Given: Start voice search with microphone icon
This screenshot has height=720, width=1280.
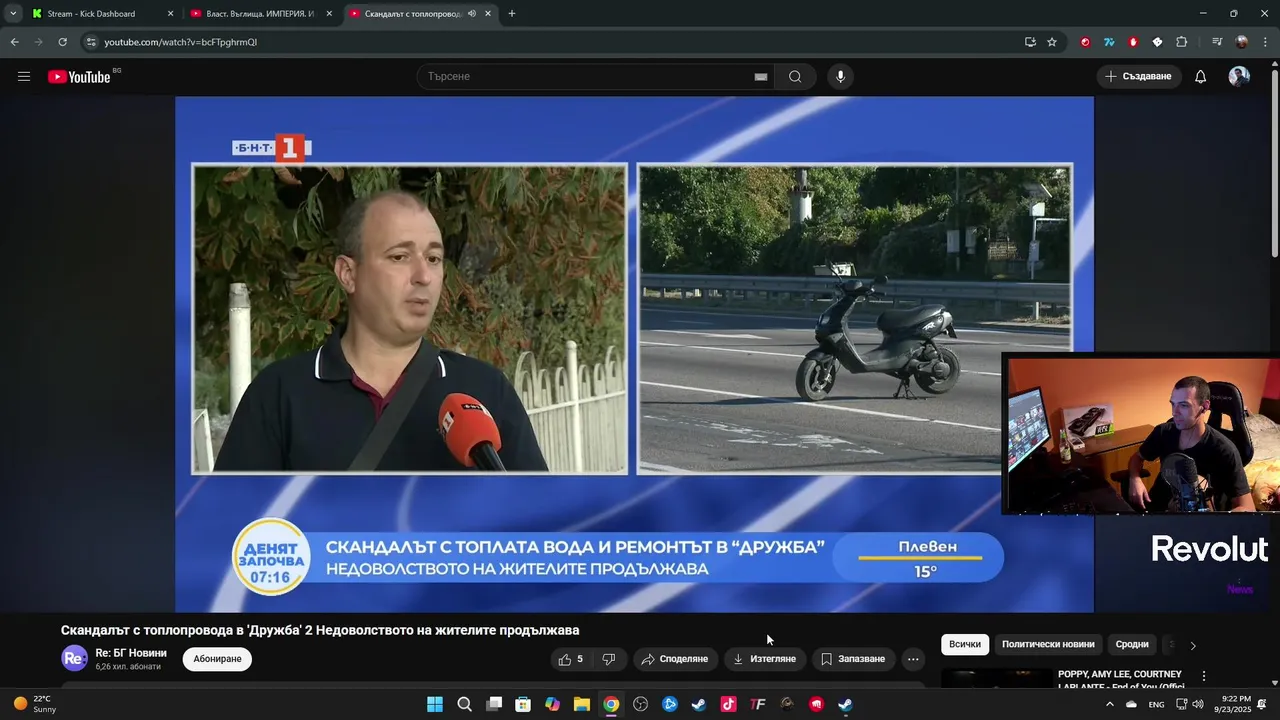Looking at the screenshot, I should pos(840,77).
